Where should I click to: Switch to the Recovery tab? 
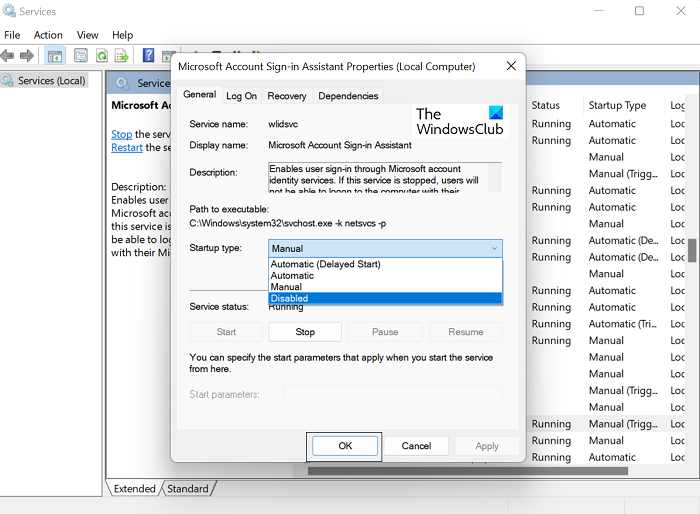[x=287, y=96]
